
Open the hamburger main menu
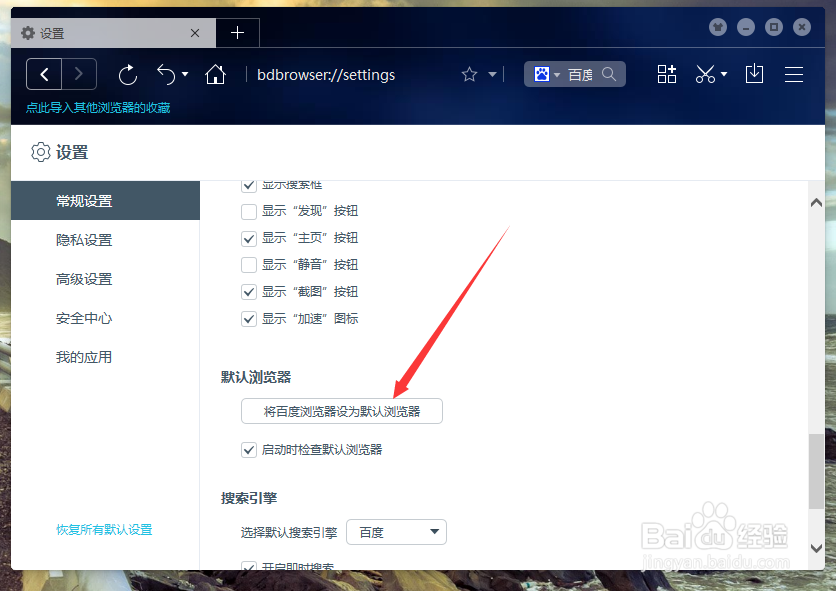tap(794, 74)
